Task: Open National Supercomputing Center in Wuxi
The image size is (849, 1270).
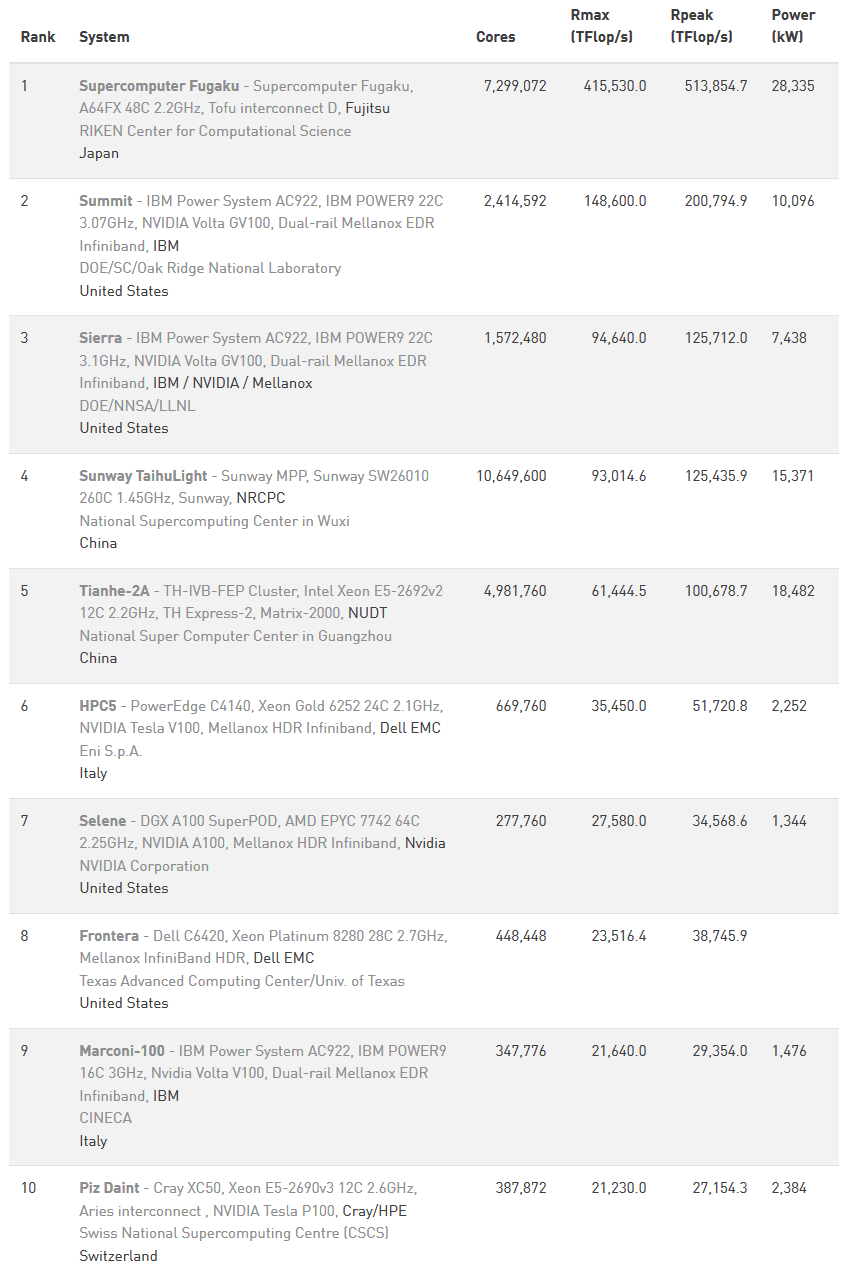Action: point(214,521)
